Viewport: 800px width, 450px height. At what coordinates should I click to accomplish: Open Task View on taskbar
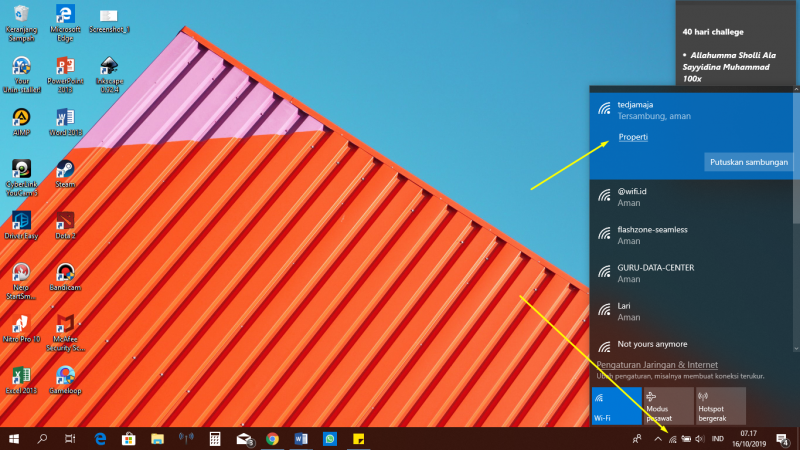pyautogui.click(x=70, y=439)
